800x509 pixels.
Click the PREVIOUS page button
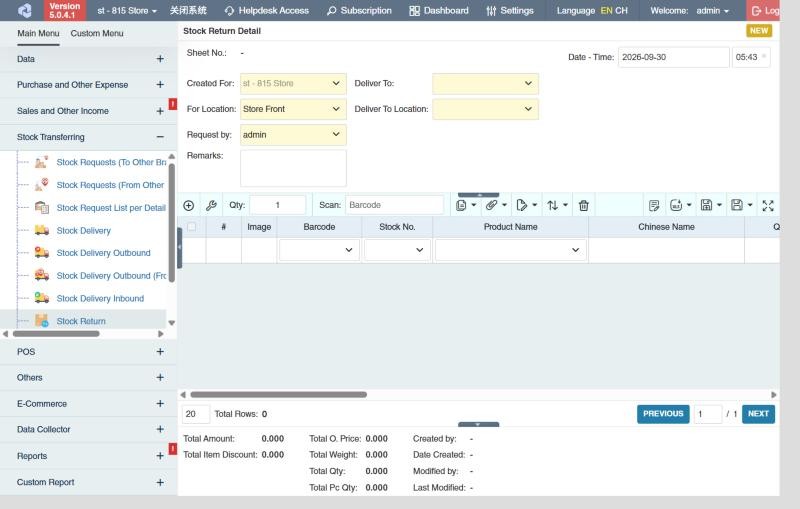pyautogui.click(x=663, y=414)
